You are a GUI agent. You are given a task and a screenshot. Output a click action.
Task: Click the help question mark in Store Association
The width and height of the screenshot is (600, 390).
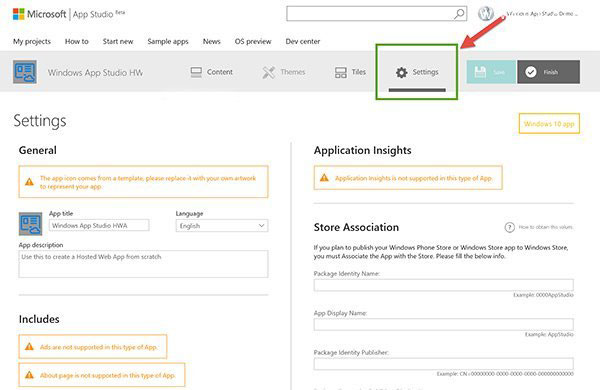[x=509, y=227]
